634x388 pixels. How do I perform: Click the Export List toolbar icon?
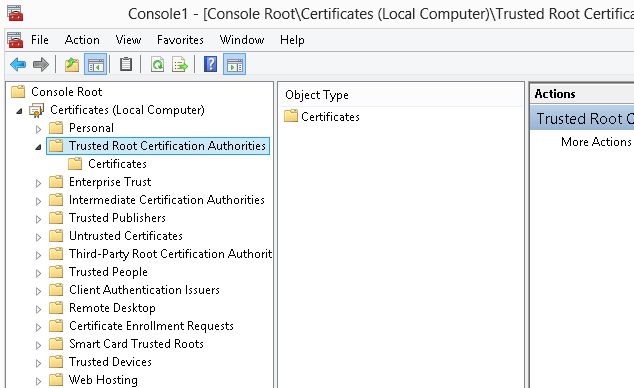pyautogui.click(x=180, y=64)
